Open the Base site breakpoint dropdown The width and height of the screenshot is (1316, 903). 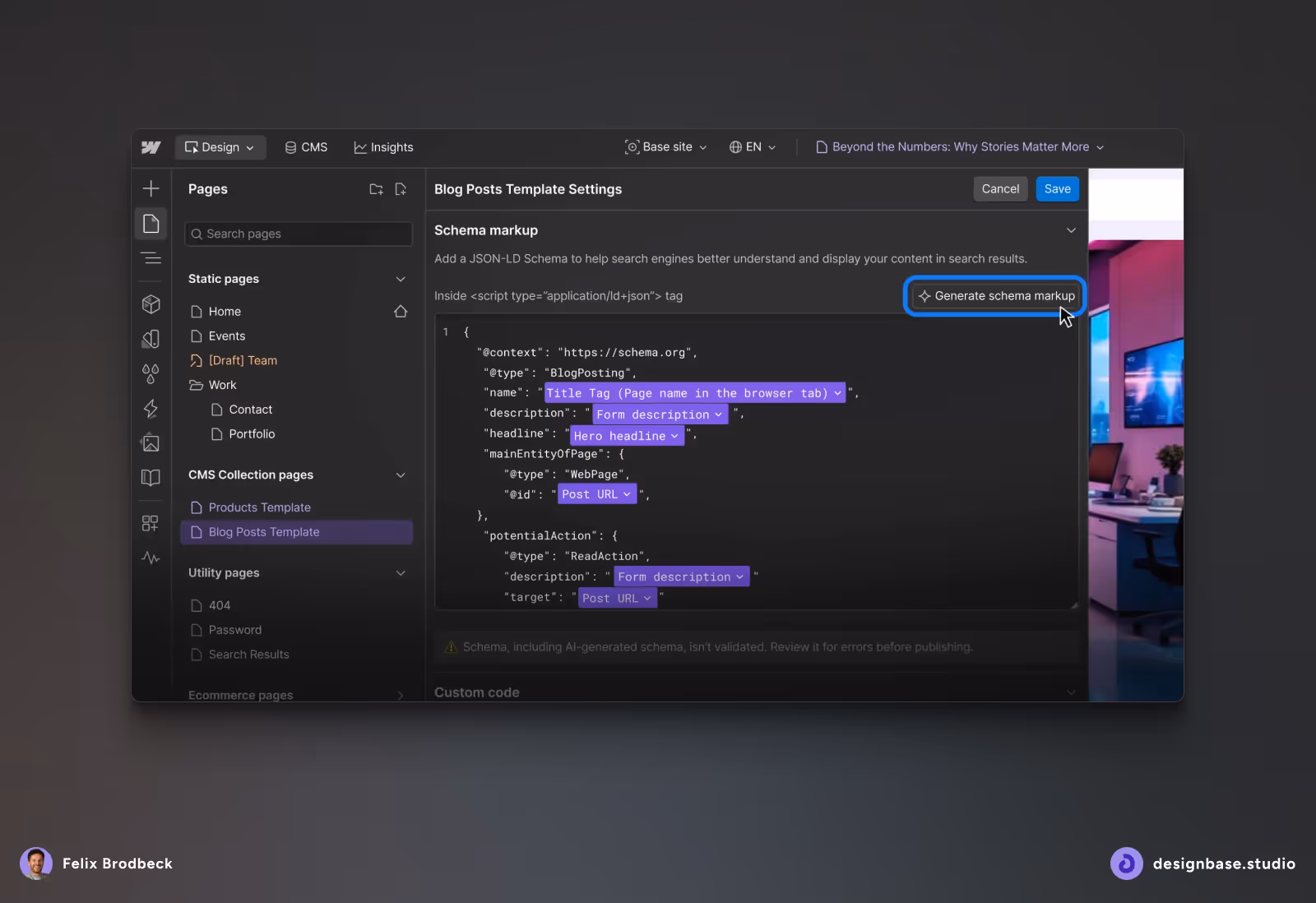(665, 147)
